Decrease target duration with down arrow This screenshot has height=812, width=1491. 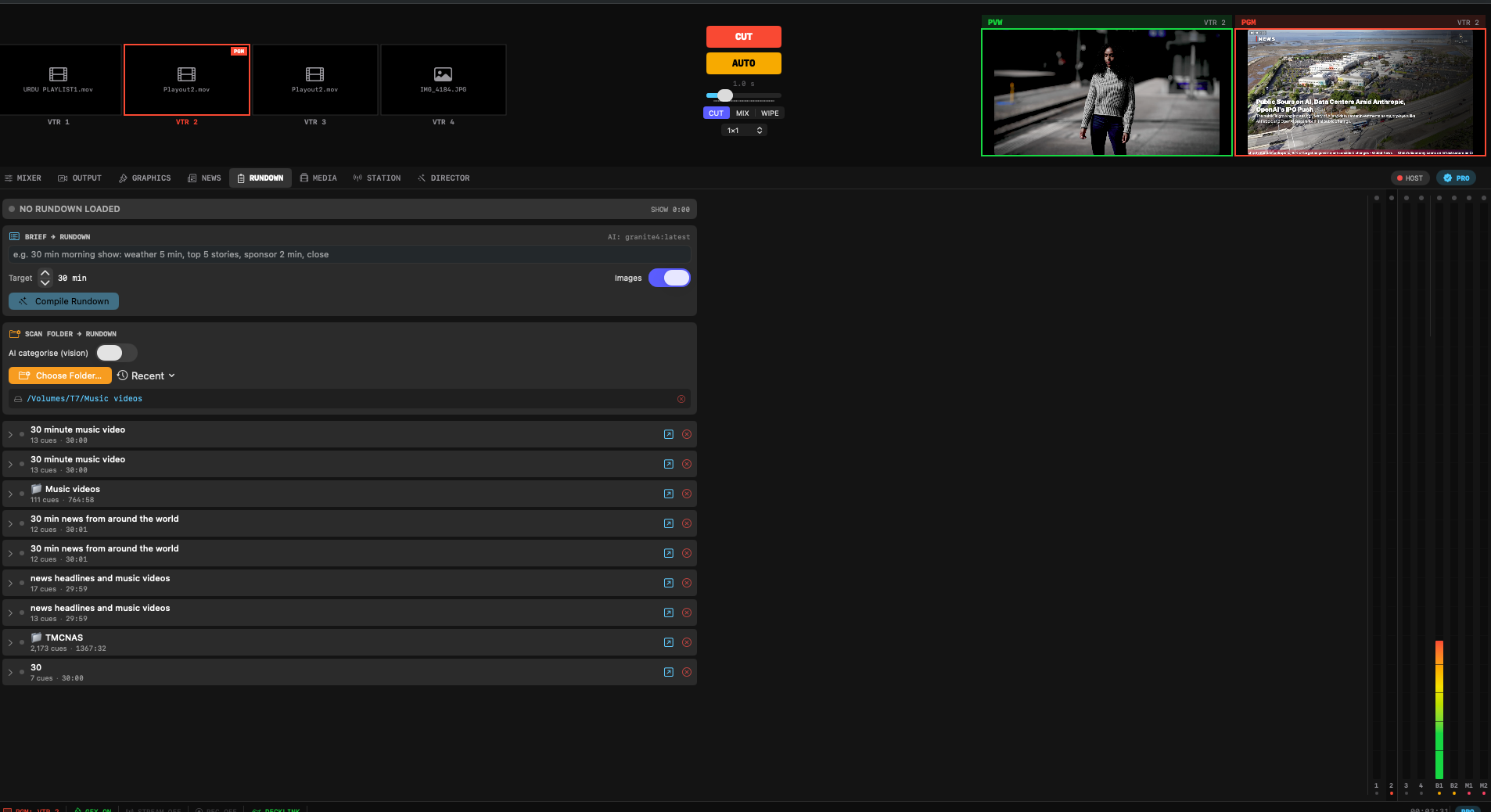click(45, 282)
